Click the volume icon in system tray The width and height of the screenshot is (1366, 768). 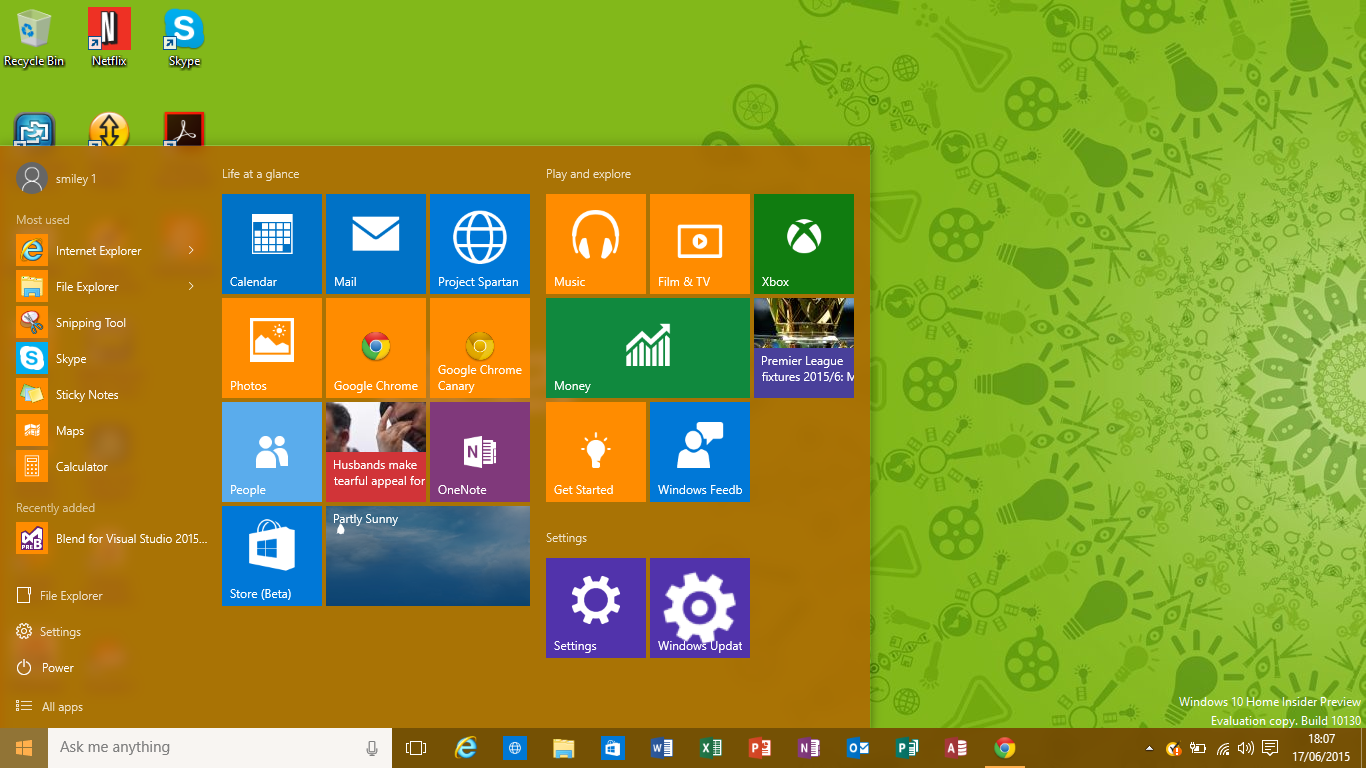pyautogui.click(x=1245, y=748)
